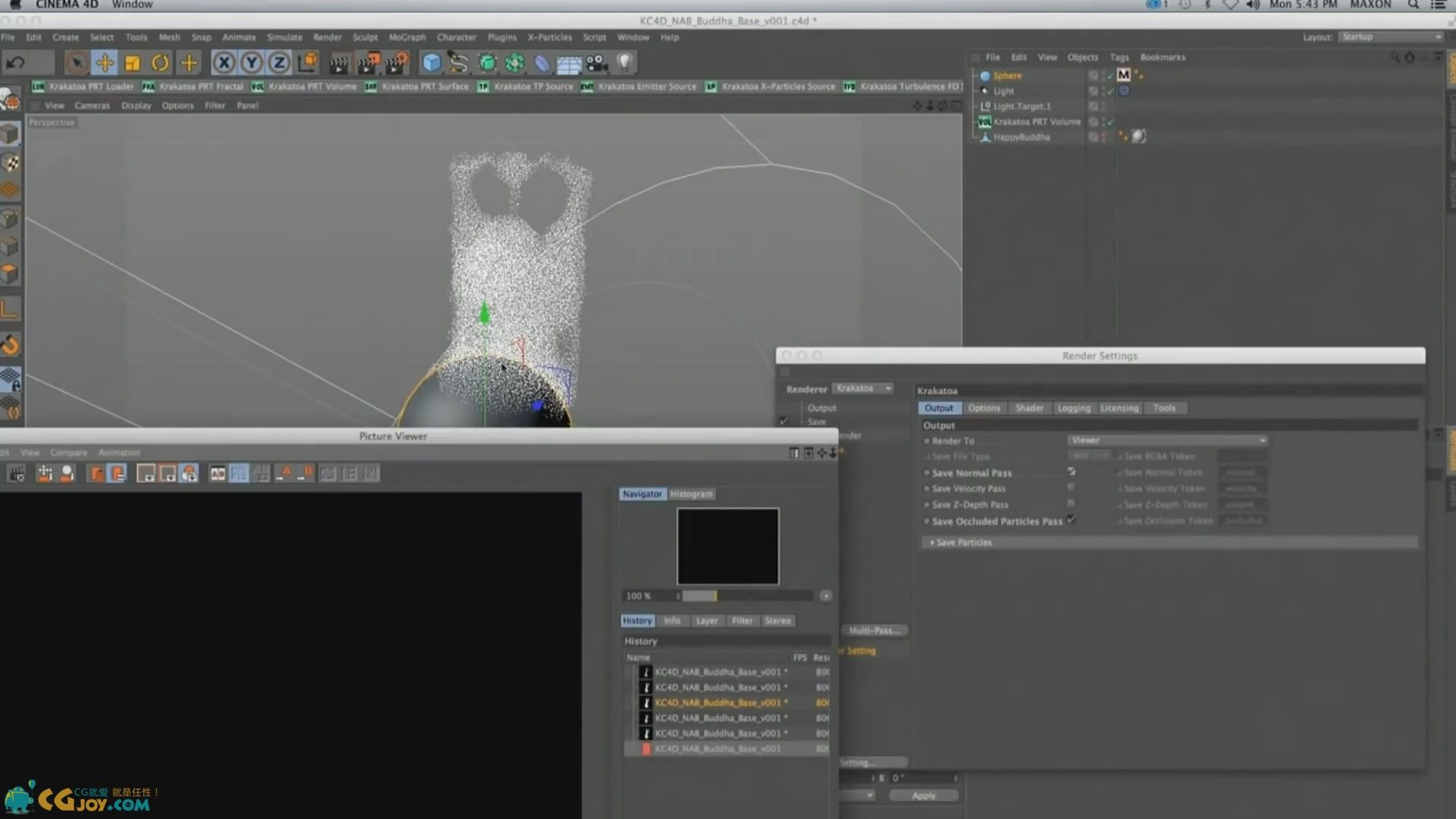
Task: Open the X-Particles menu
Action: point(550,37)
